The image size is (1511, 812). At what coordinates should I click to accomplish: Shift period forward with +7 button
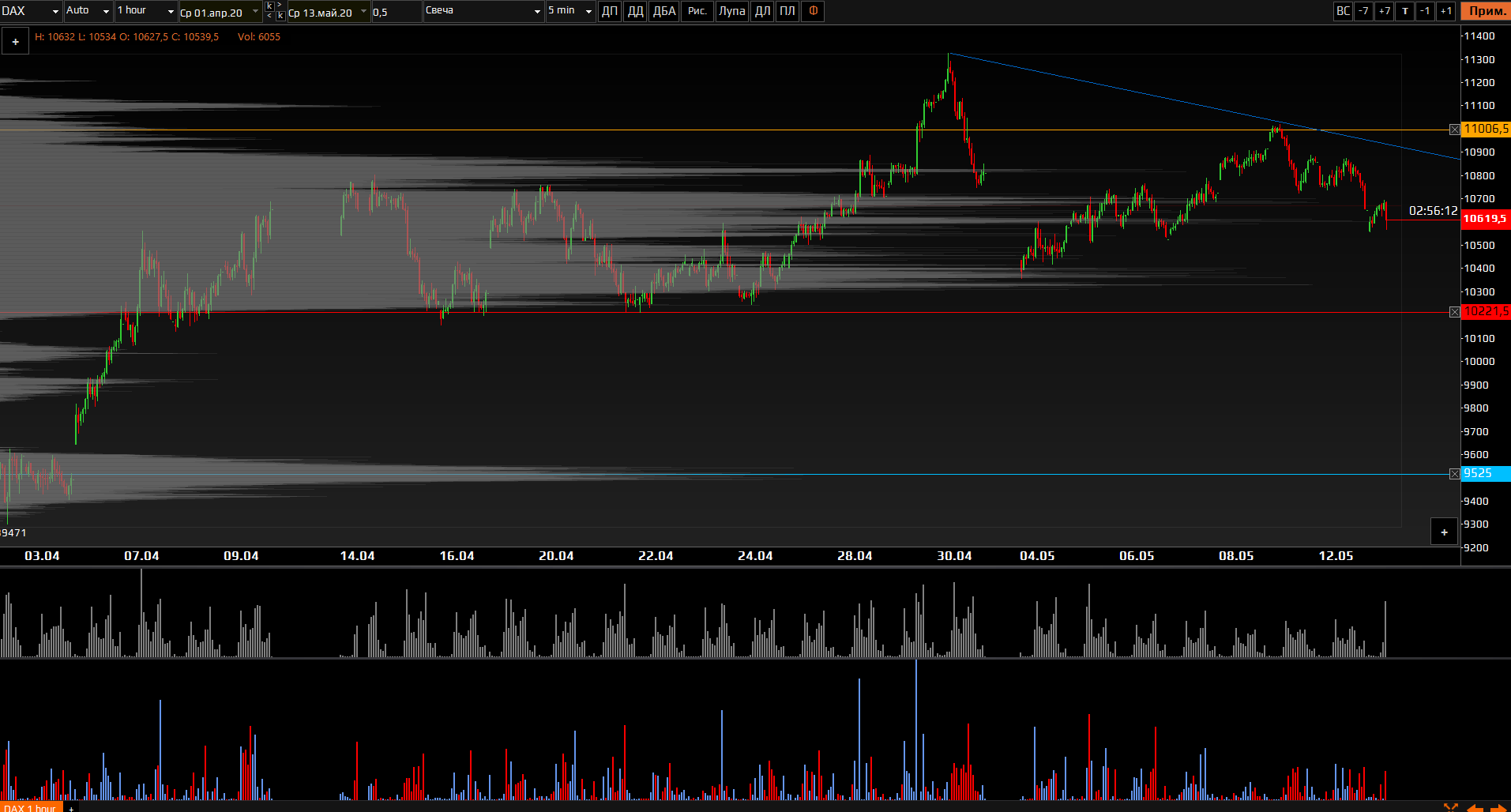point(1384,11)
